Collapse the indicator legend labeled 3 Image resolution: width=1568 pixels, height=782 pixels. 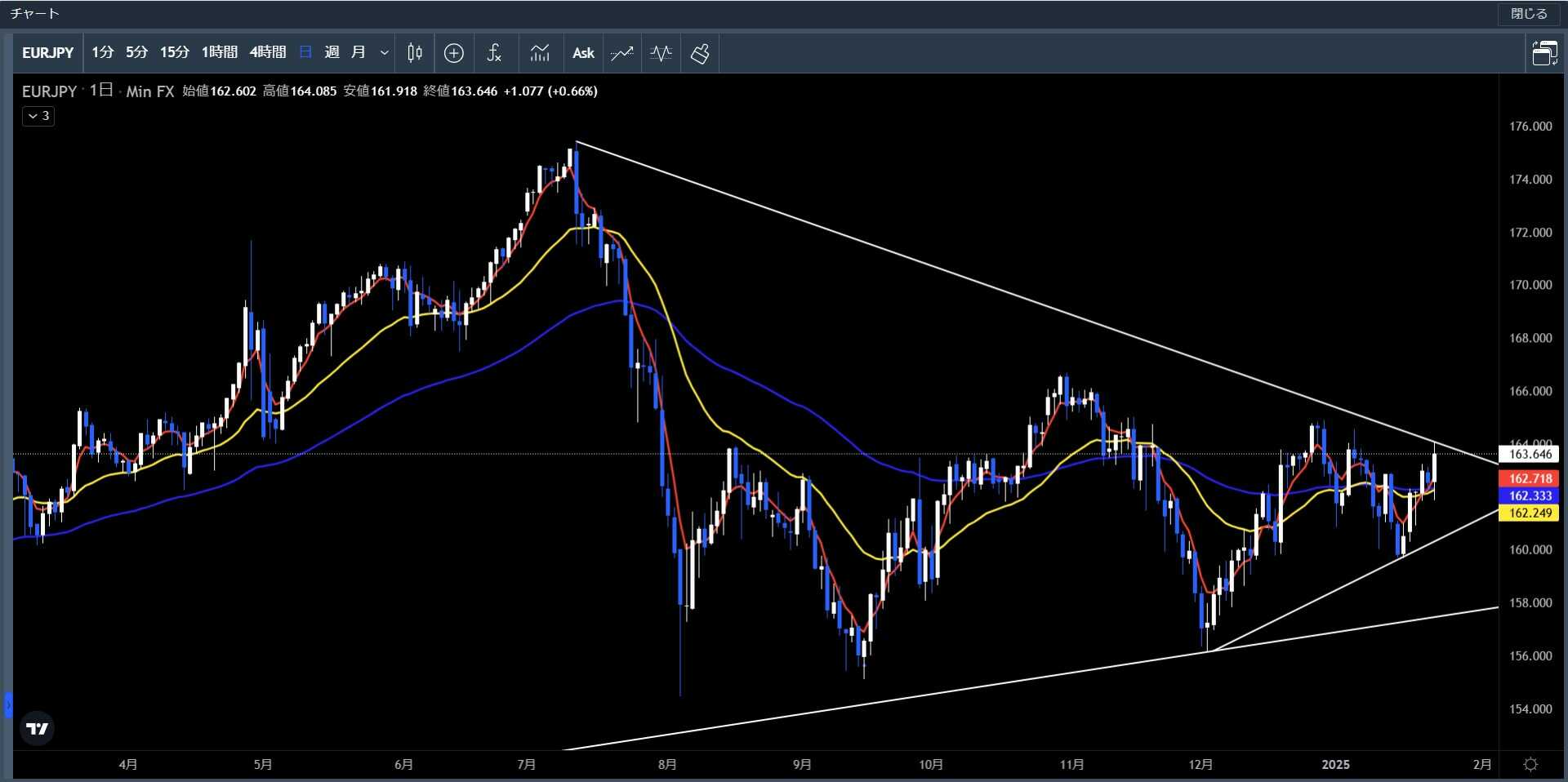pyautogui.click(x=38, y=116)
